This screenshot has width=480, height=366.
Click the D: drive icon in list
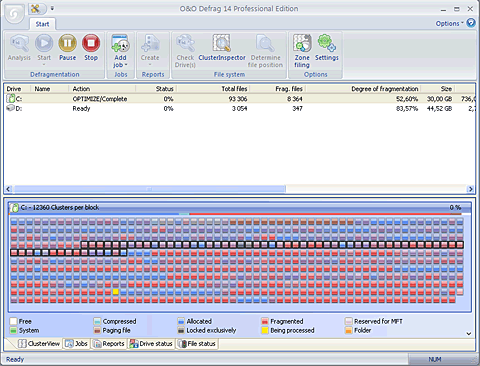(11, 108)
